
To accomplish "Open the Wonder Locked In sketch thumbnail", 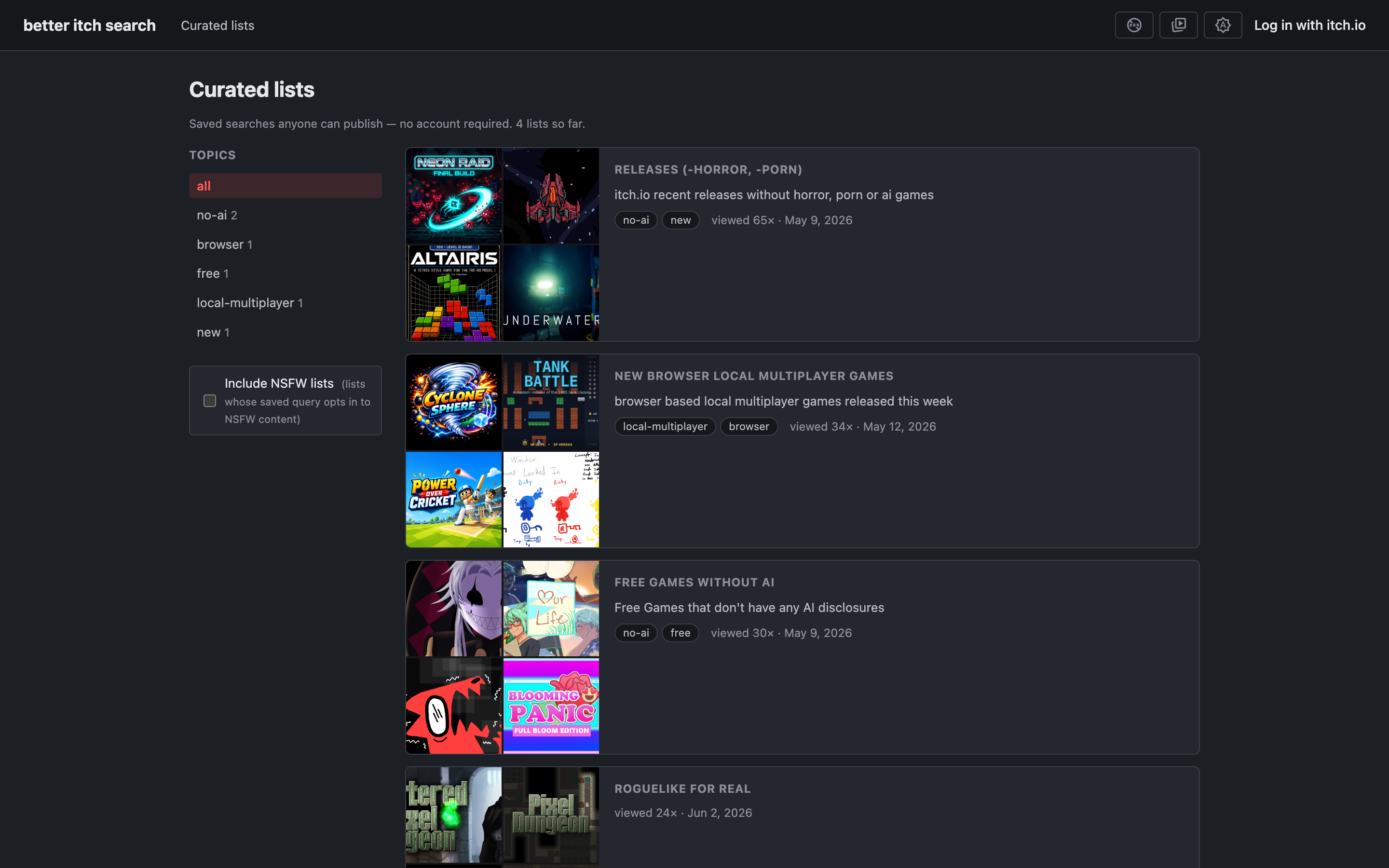I will click(x=551, y=500).
